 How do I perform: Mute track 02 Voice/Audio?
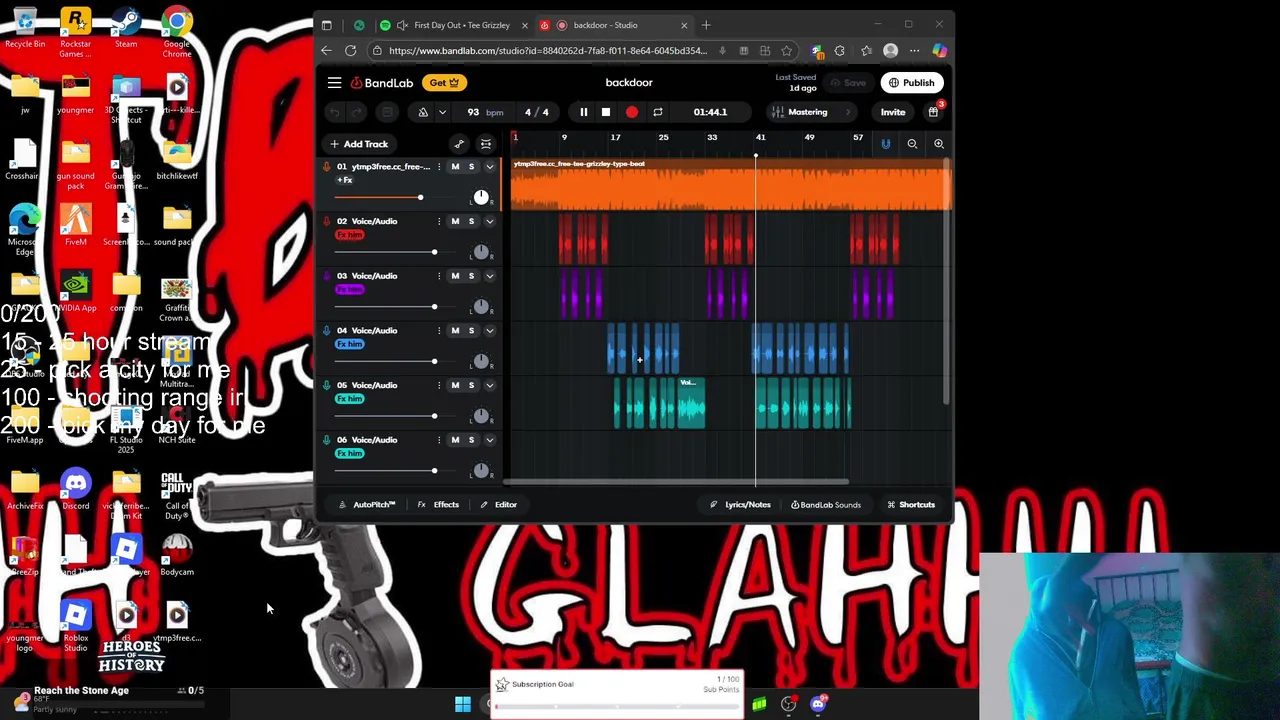tap(455, 221)
